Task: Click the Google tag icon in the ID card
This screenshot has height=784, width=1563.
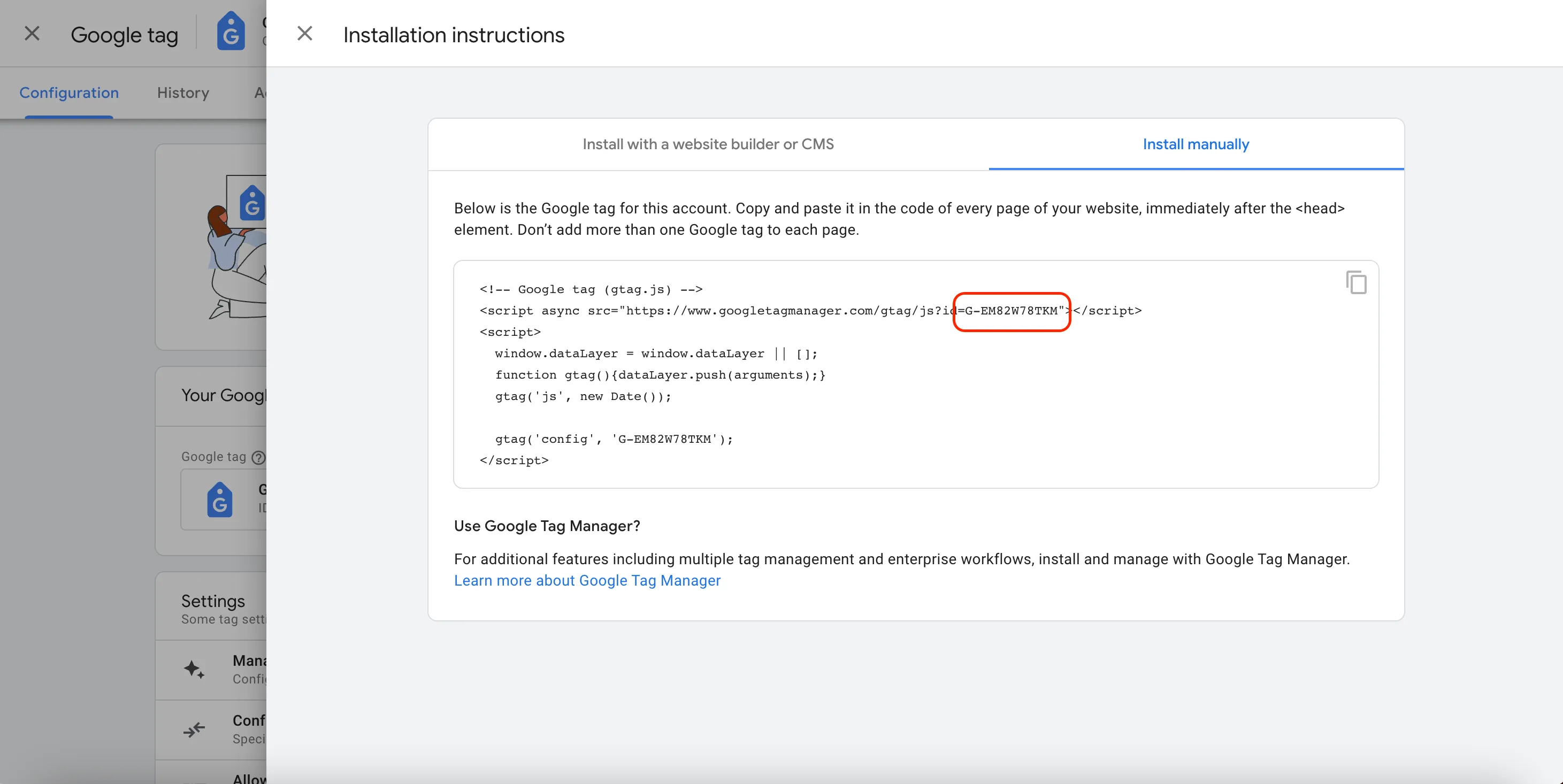Action: tap(220, 500)
